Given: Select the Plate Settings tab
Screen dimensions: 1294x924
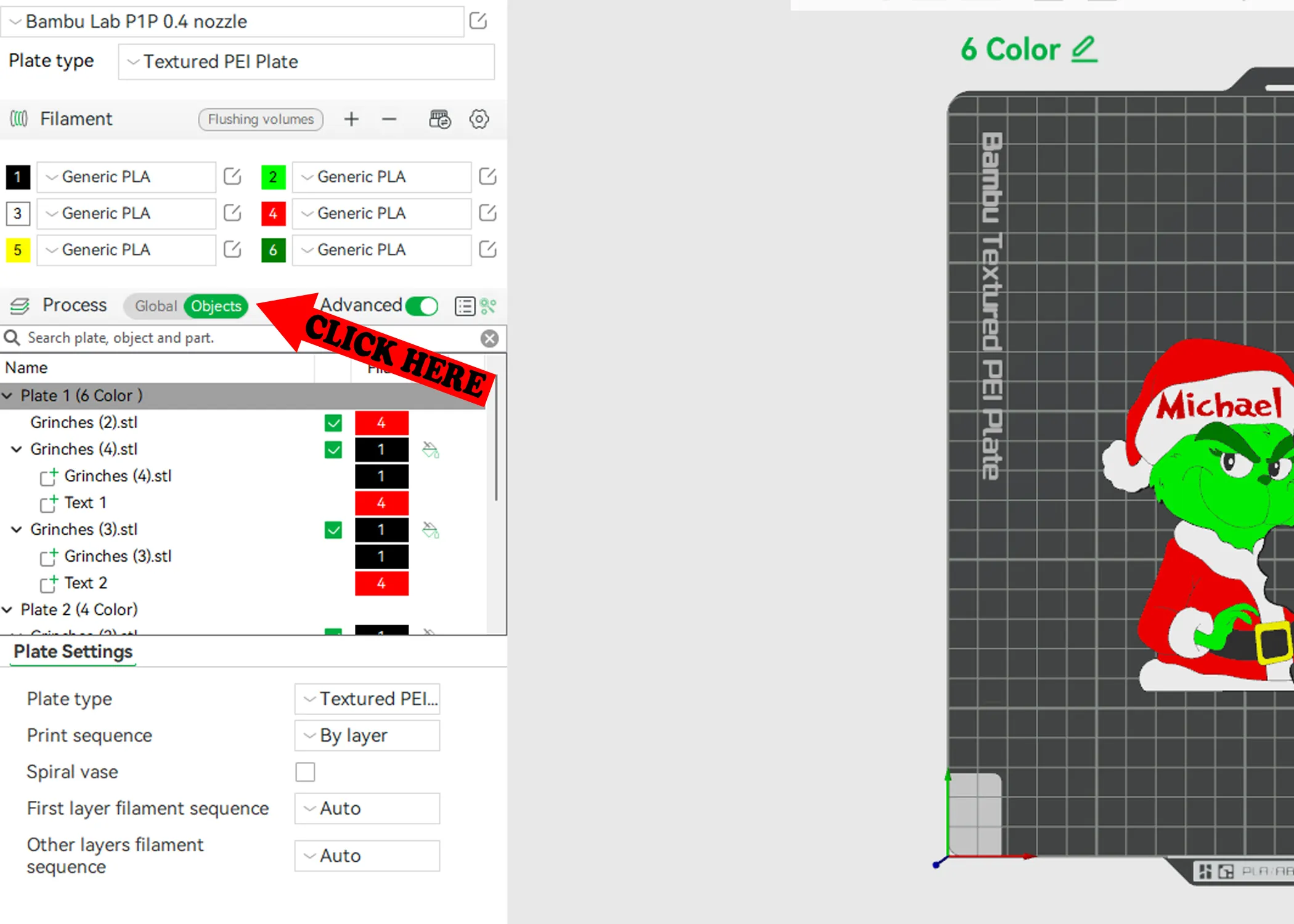Looking at the screenshot, I should (x=73, y=652).
